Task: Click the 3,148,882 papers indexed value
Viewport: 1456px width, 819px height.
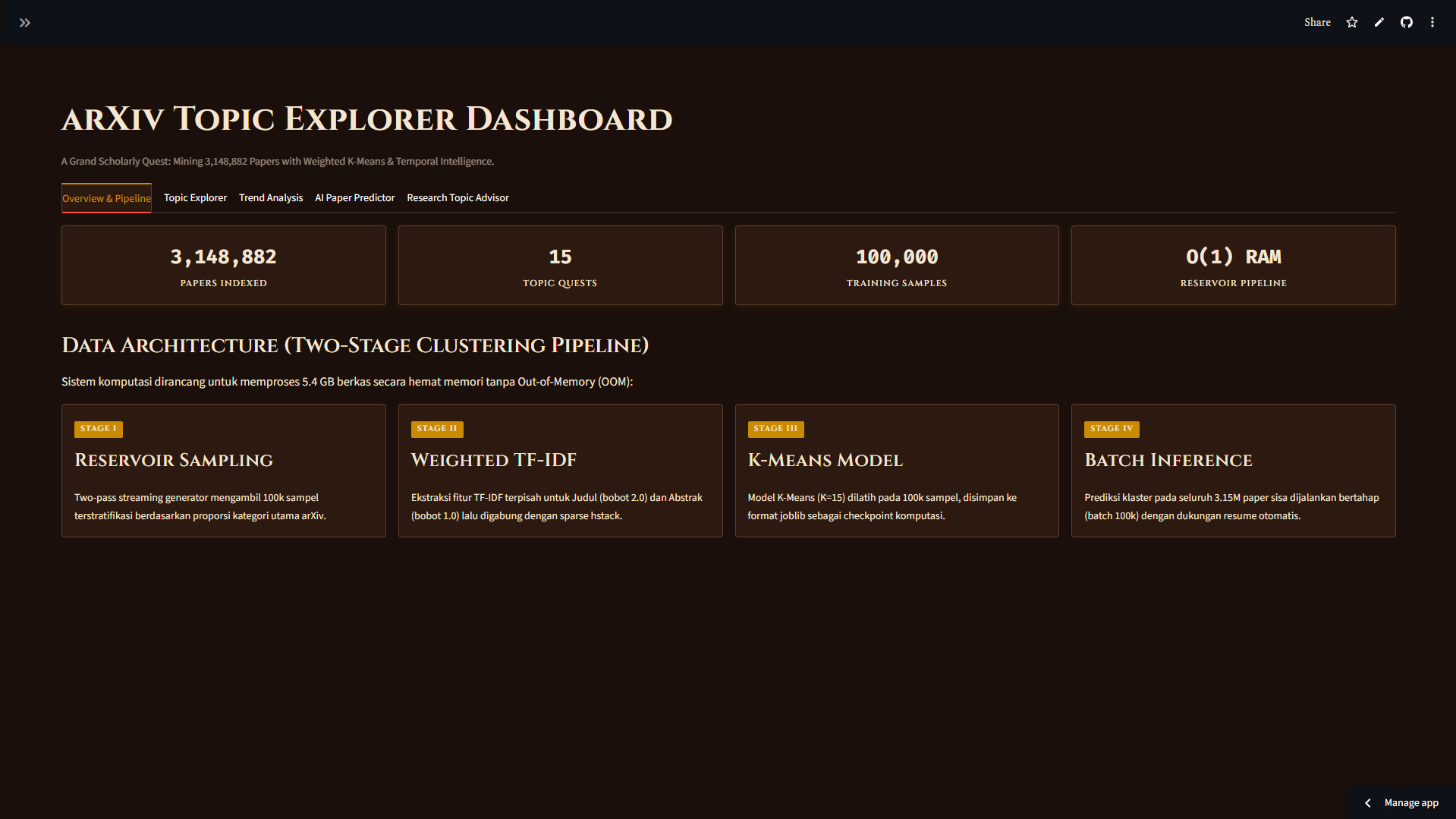Action: point(223,257)
